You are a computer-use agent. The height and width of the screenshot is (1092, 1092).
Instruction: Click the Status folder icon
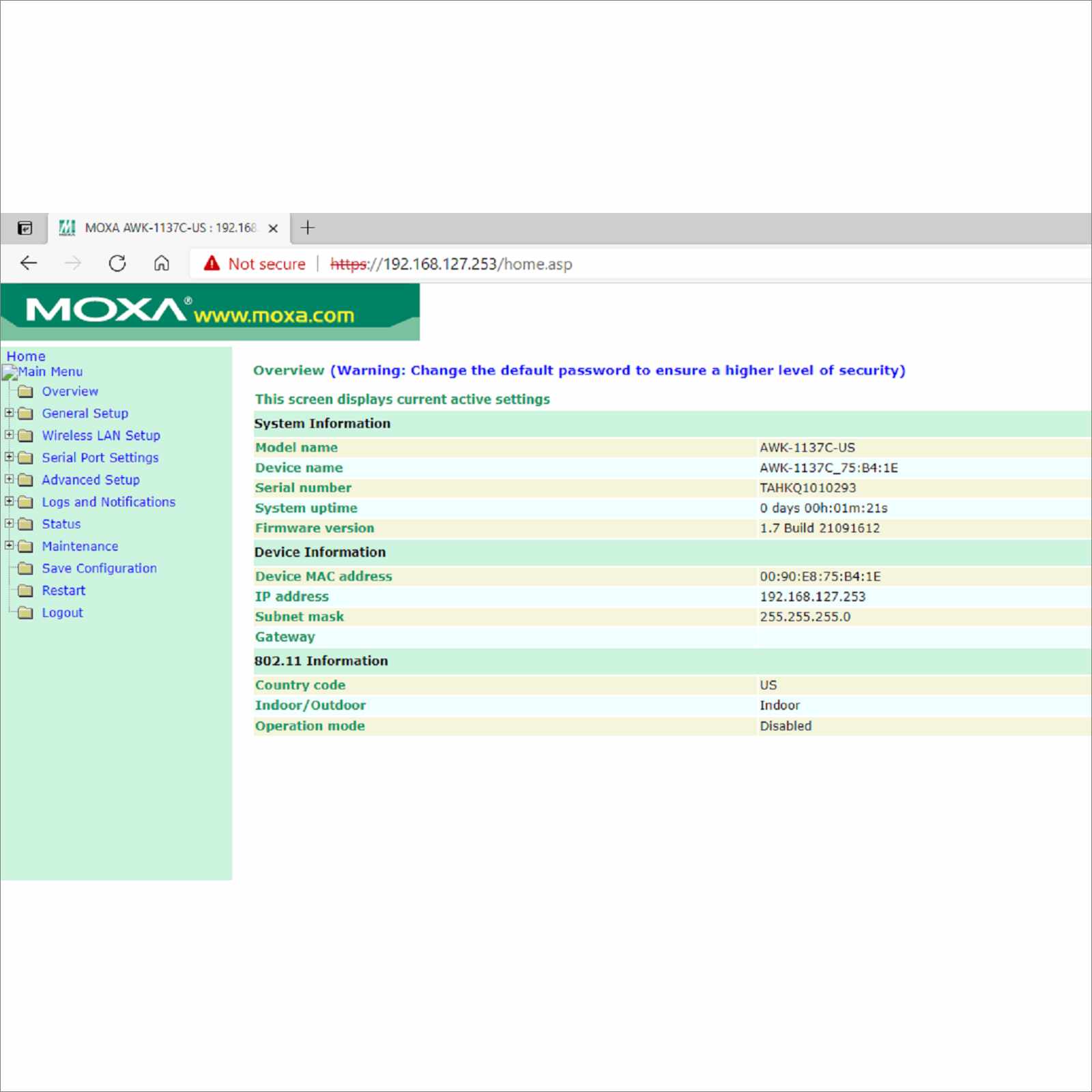click(x=25, y=524)
